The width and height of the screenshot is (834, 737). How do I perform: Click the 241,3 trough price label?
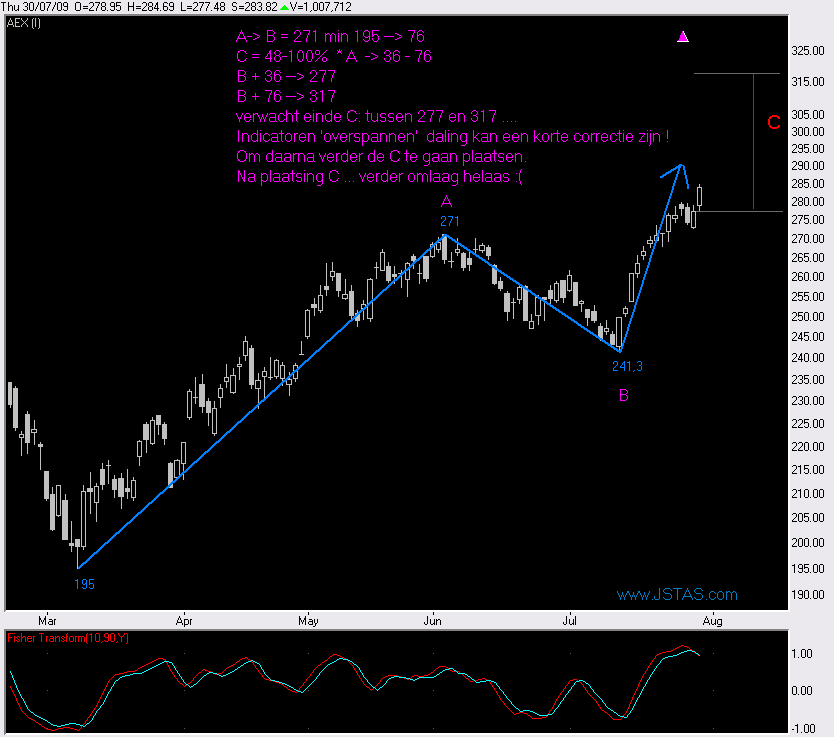click(x=627, y=367)
